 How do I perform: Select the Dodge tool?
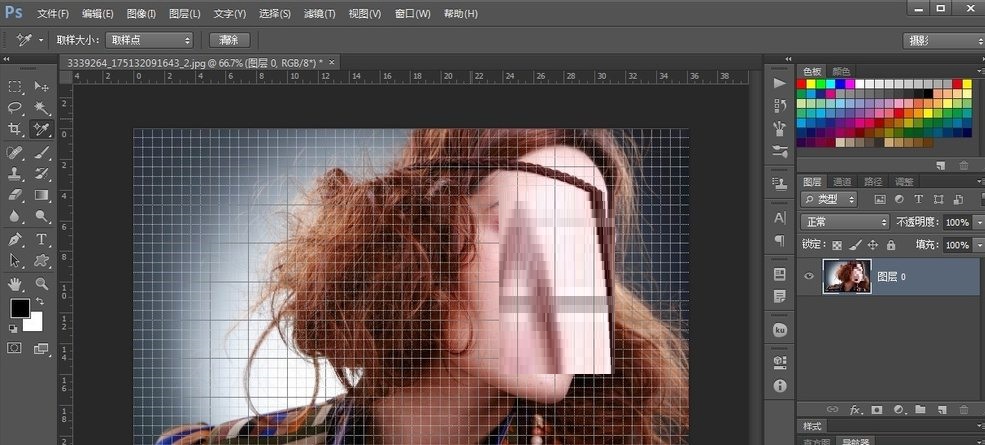click(x=41, y=216)
